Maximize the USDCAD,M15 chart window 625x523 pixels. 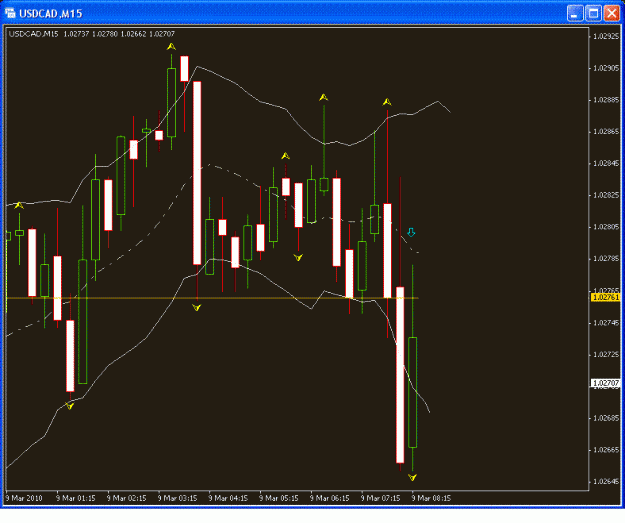pyautogui.click(x=593, y=13)
